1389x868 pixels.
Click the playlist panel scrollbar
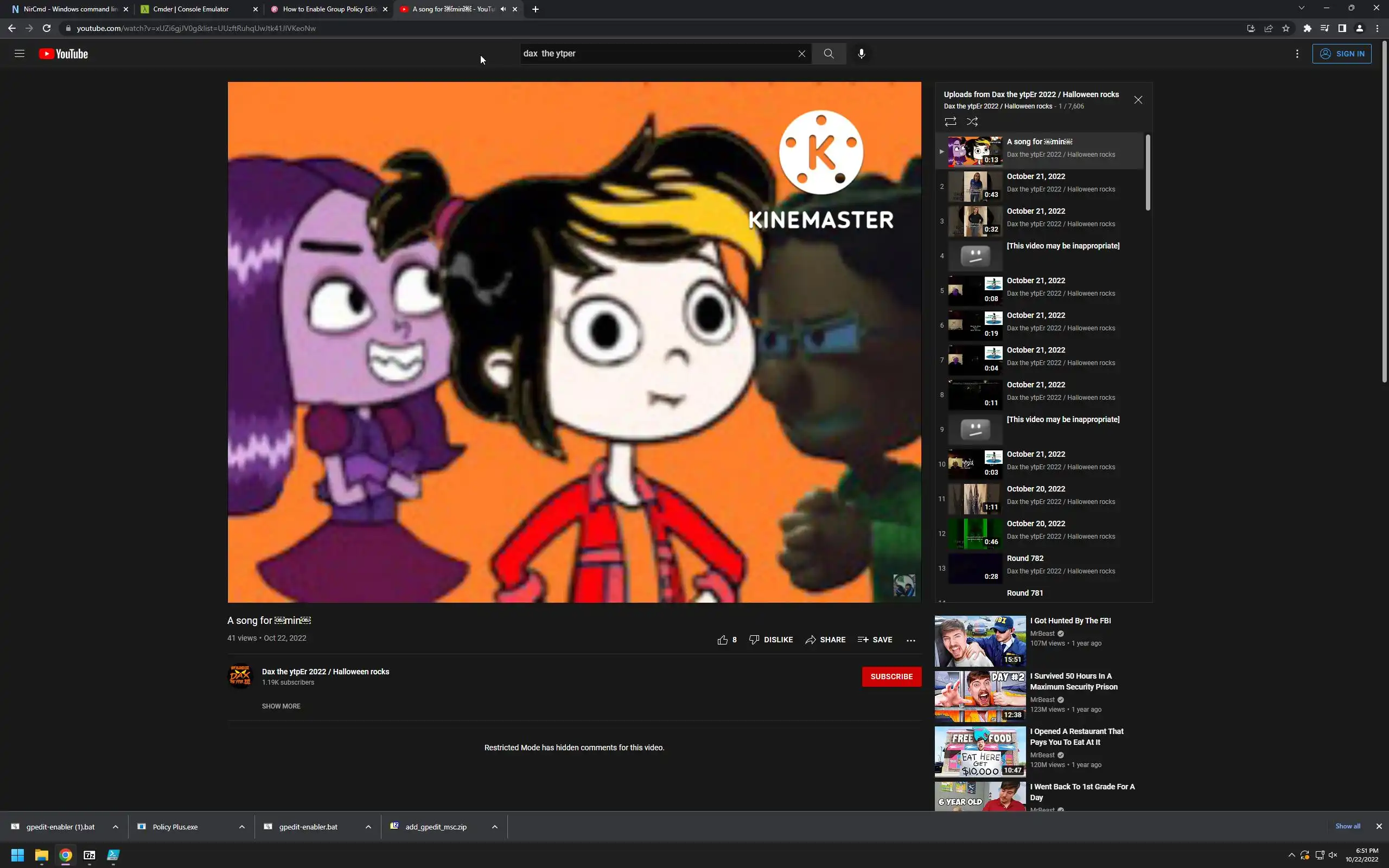(x=1148, y=172)
